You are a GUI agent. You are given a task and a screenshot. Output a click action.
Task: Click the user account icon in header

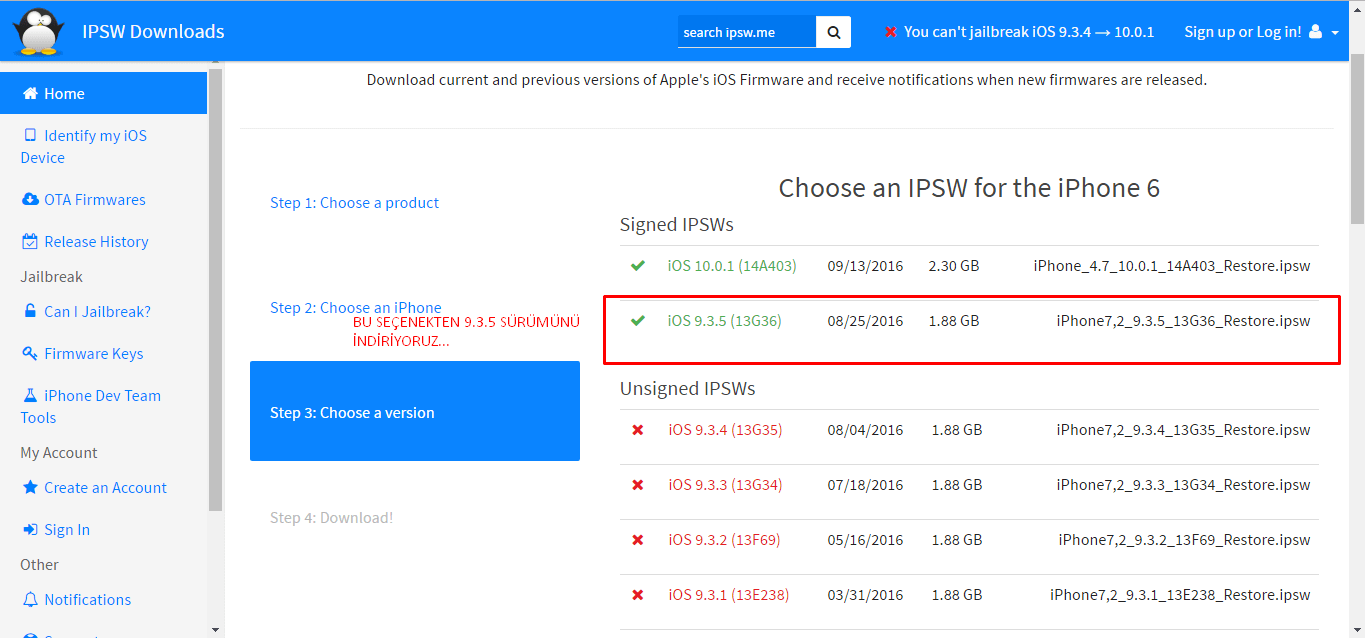click(x=1315, y=32)
